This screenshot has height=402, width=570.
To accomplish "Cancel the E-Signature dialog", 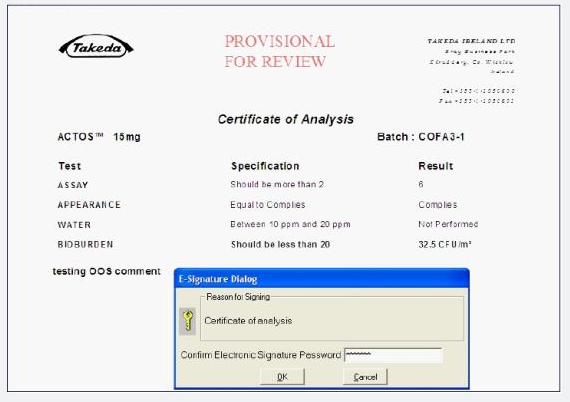I will tap(365, 377).
